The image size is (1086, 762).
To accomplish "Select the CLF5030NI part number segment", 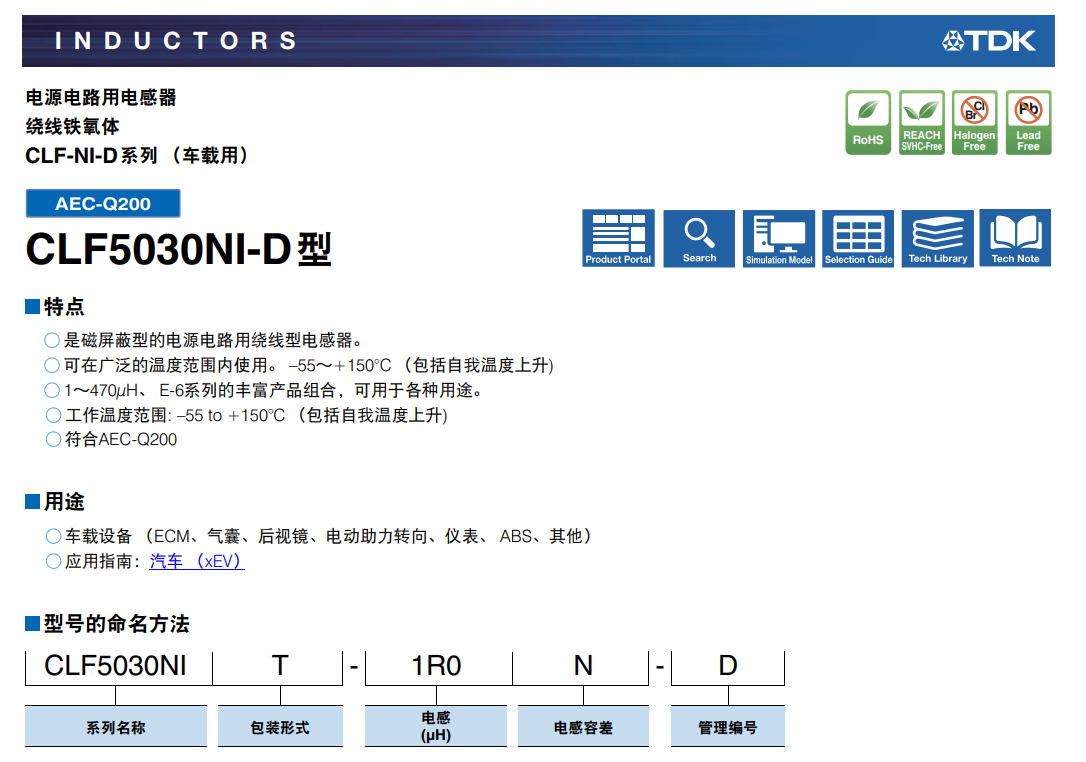I will [115, 666].
